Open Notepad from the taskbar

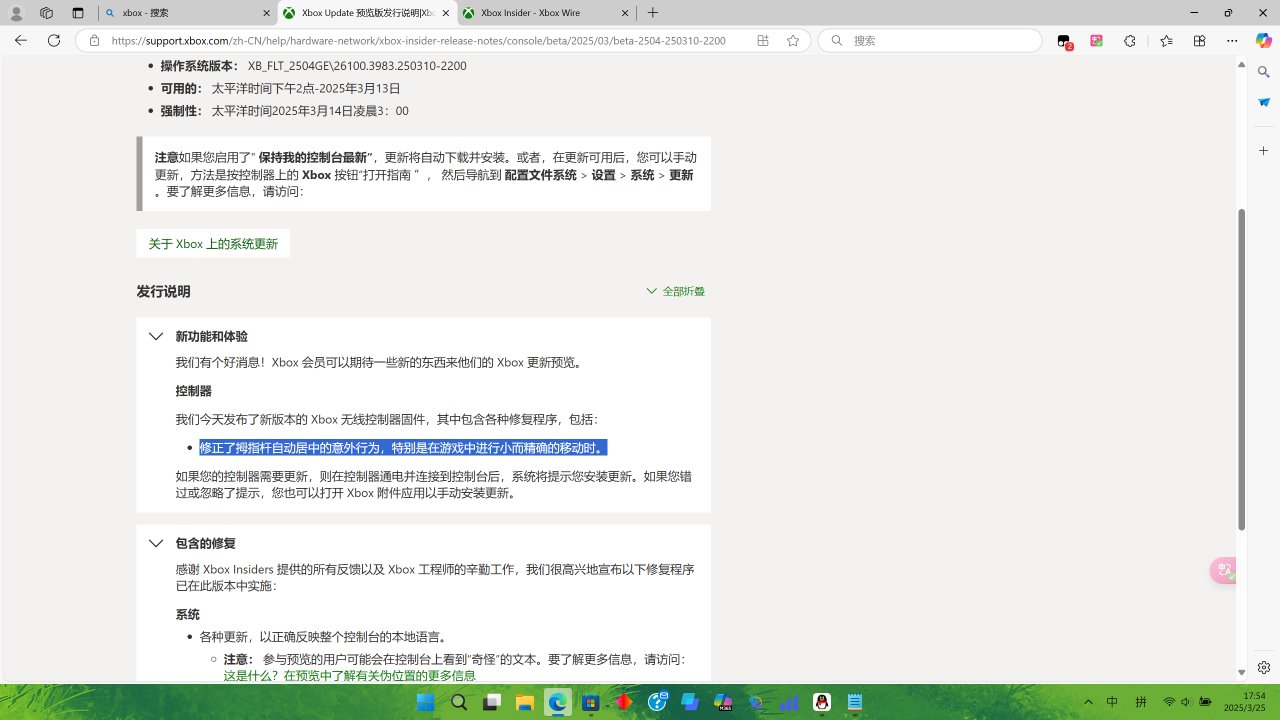tap(855, 702)
